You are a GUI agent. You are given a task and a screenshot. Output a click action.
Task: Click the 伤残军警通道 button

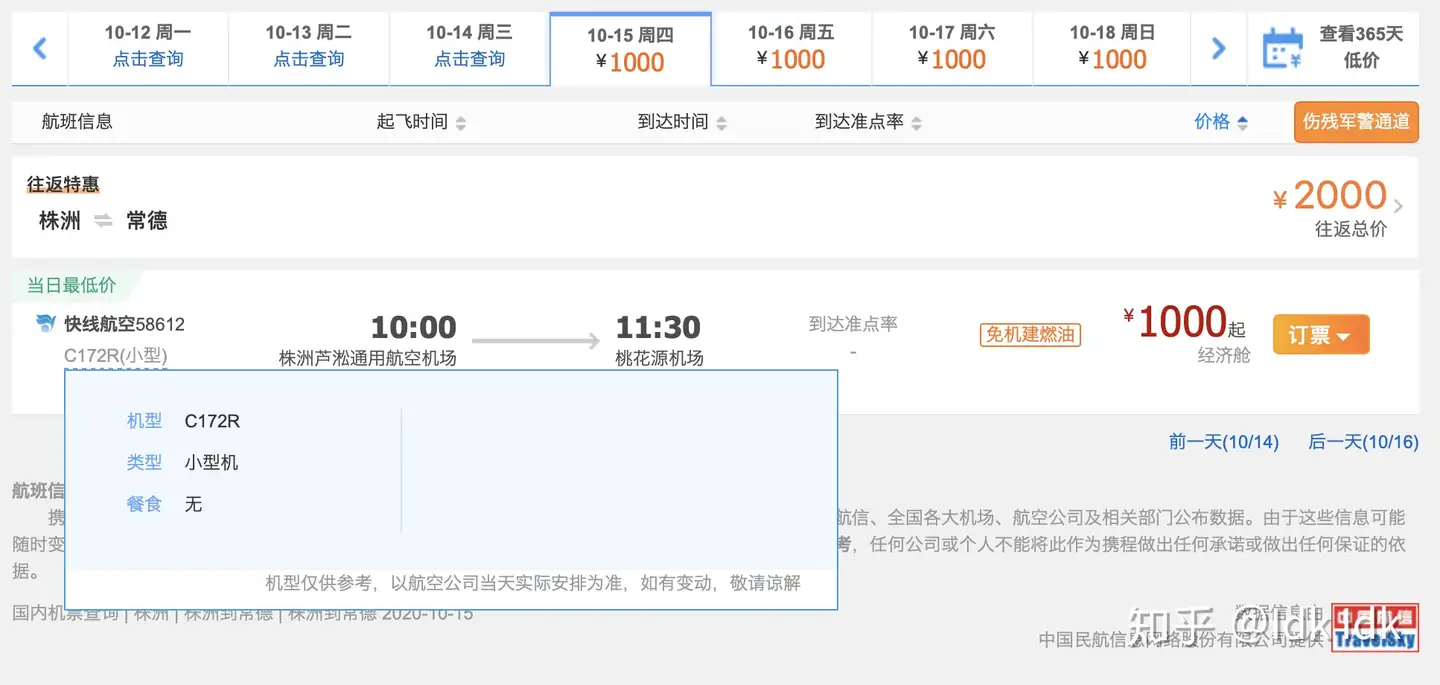click(1356, 122)
